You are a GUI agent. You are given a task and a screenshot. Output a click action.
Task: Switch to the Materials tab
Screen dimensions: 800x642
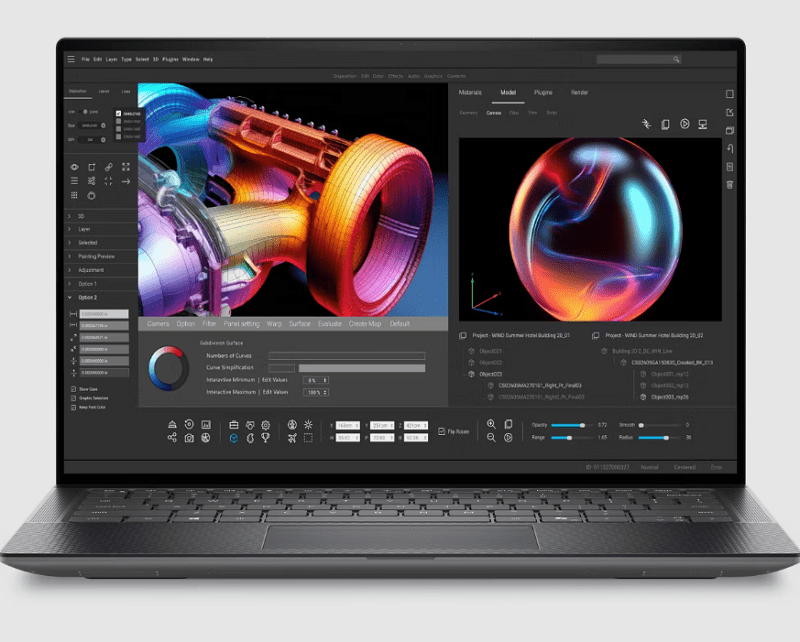coord(470,92)
